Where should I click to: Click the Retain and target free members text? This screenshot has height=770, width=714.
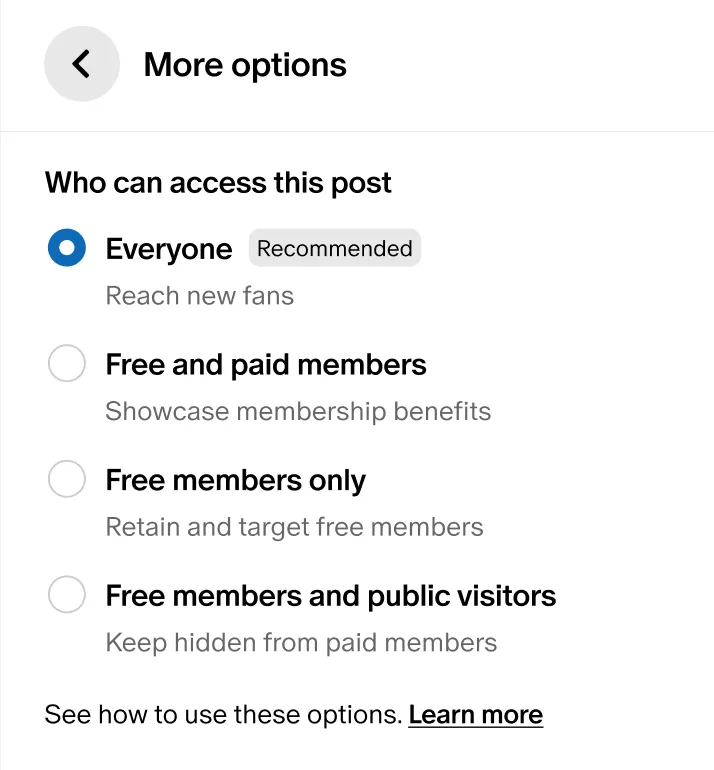pos(295,527)
